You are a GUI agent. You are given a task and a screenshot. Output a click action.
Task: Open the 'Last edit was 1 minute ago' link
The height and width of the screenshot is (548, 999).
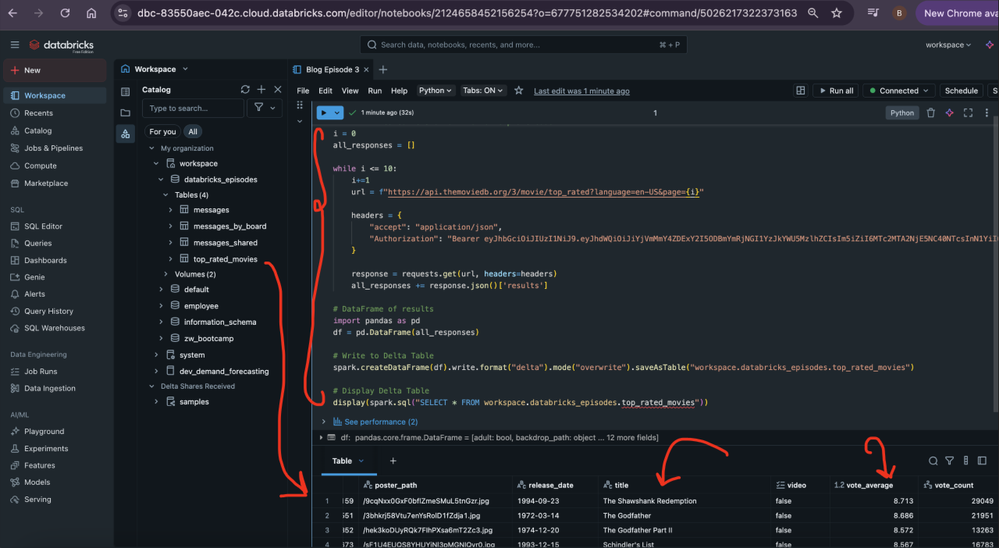[581, 91]
